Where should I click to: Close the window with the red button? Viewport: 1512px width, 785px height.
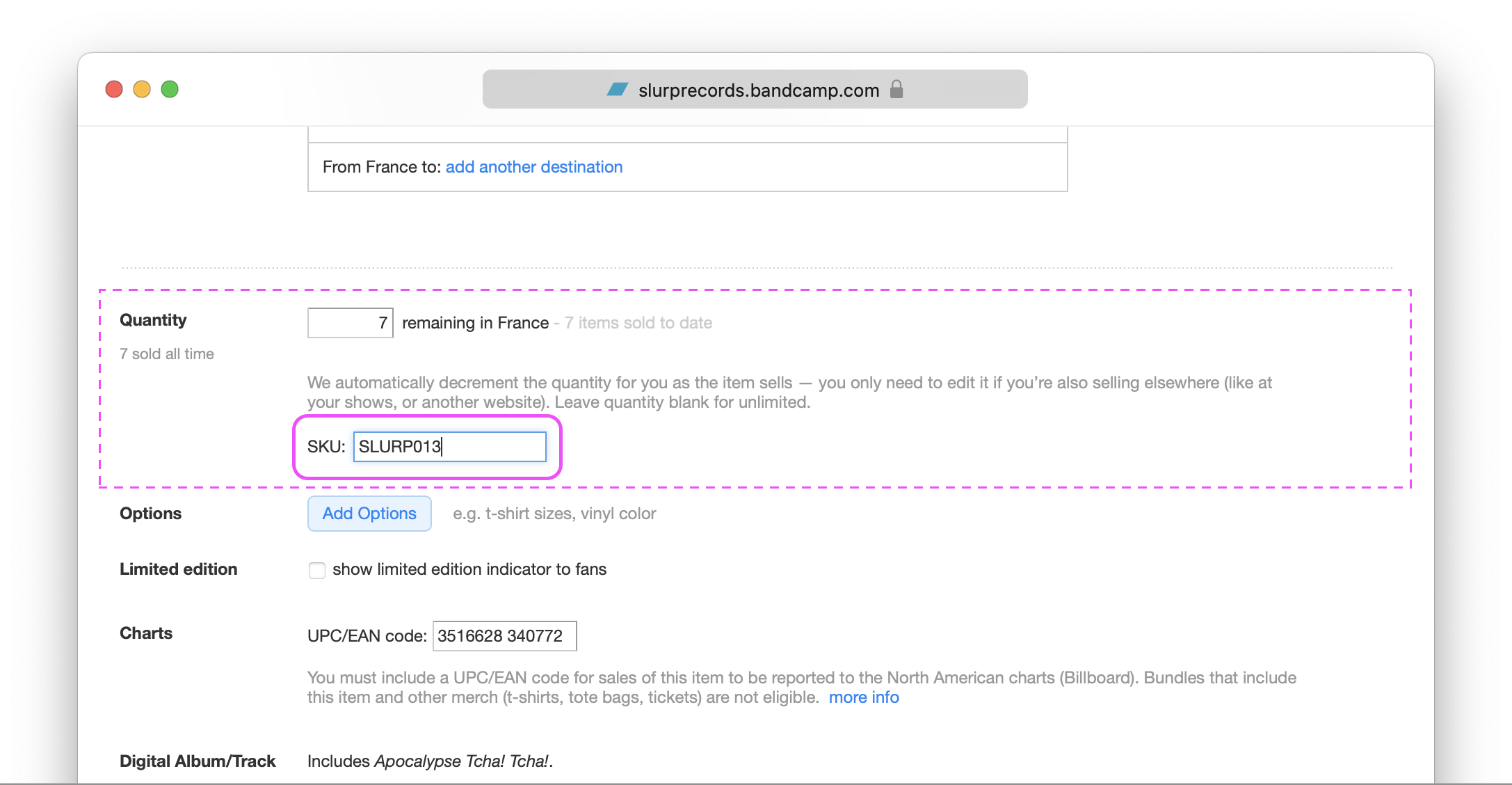coord(114,90)
